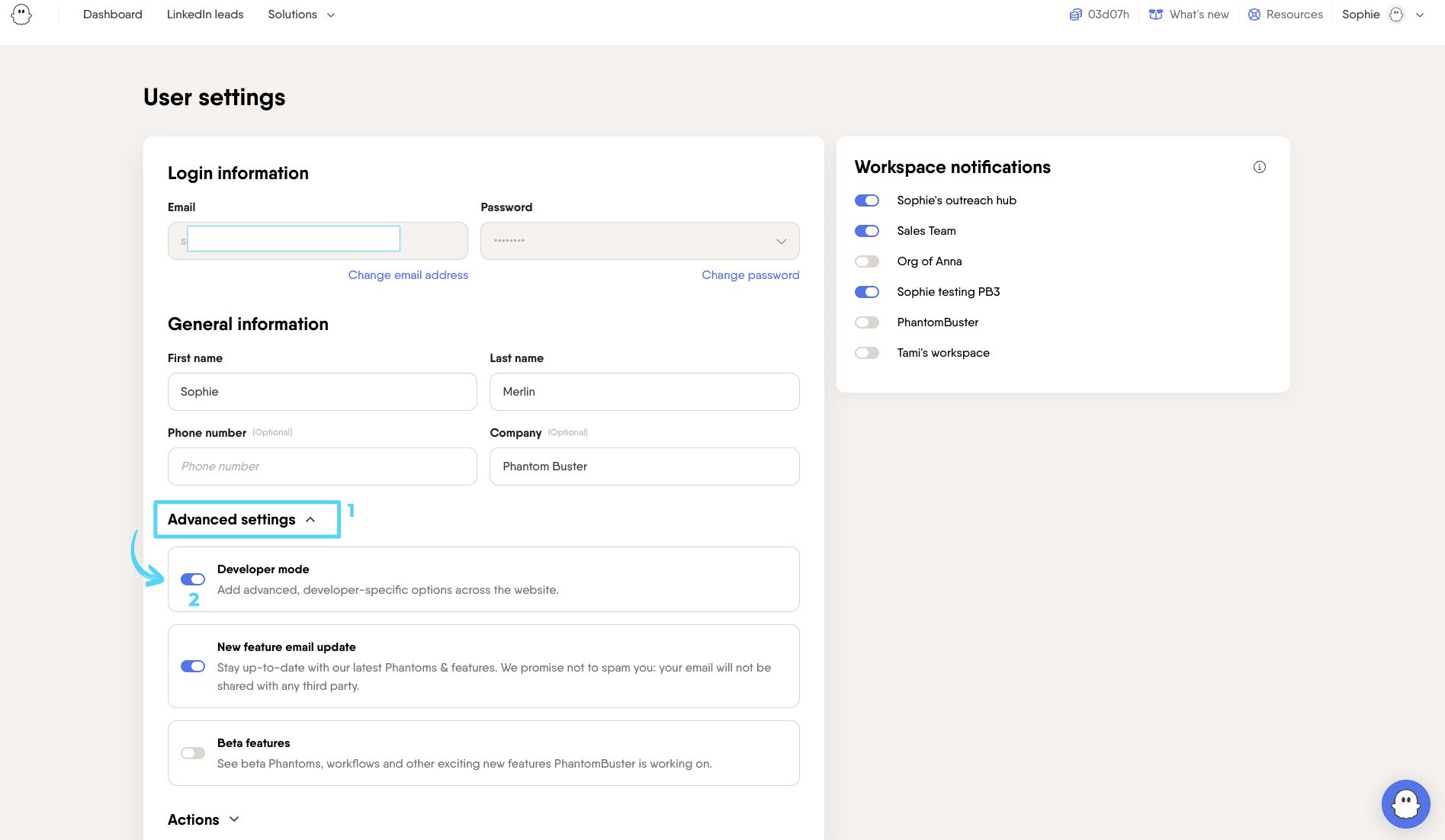Click the Tami's workspace label

[x=943, y=353]
